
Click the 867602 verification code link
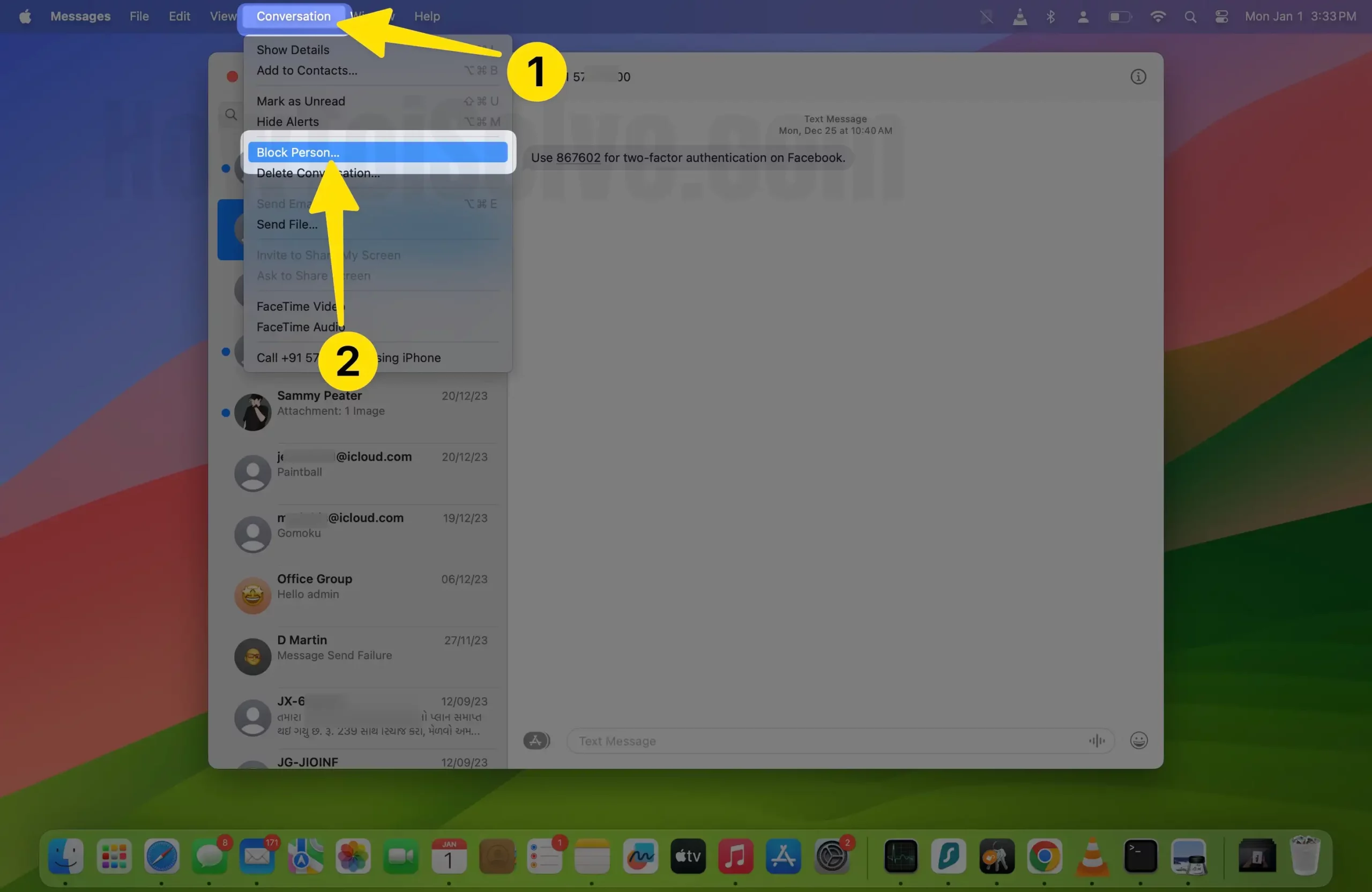pos(578,158)
